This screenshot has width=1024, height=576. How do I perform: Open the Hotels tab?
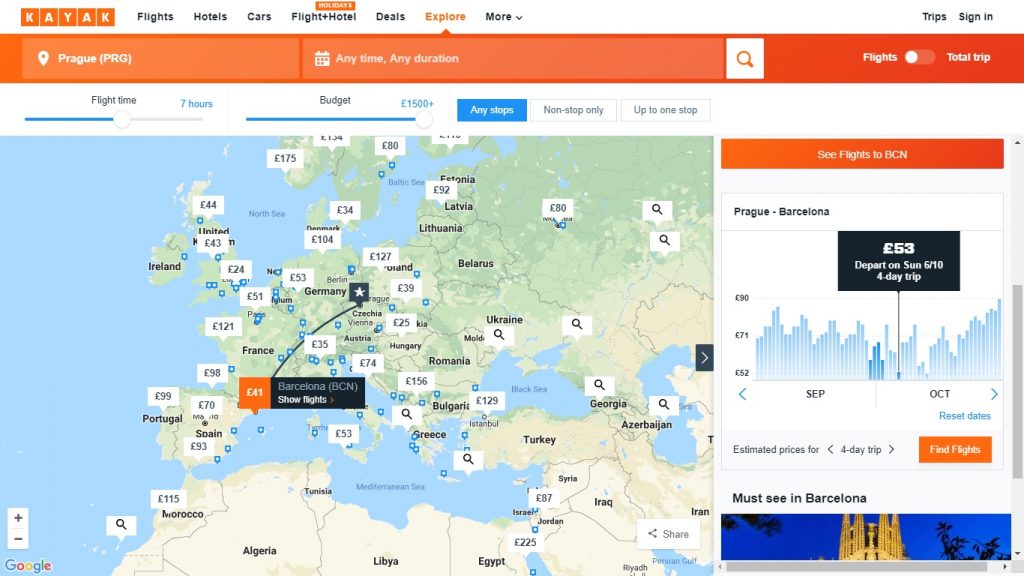210,17
